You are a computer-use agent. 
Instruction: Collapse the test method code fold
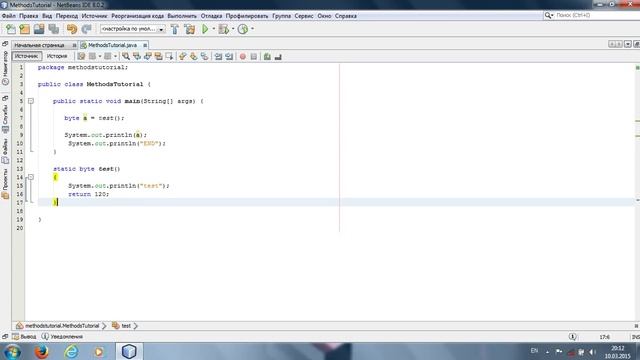point(31,177)
